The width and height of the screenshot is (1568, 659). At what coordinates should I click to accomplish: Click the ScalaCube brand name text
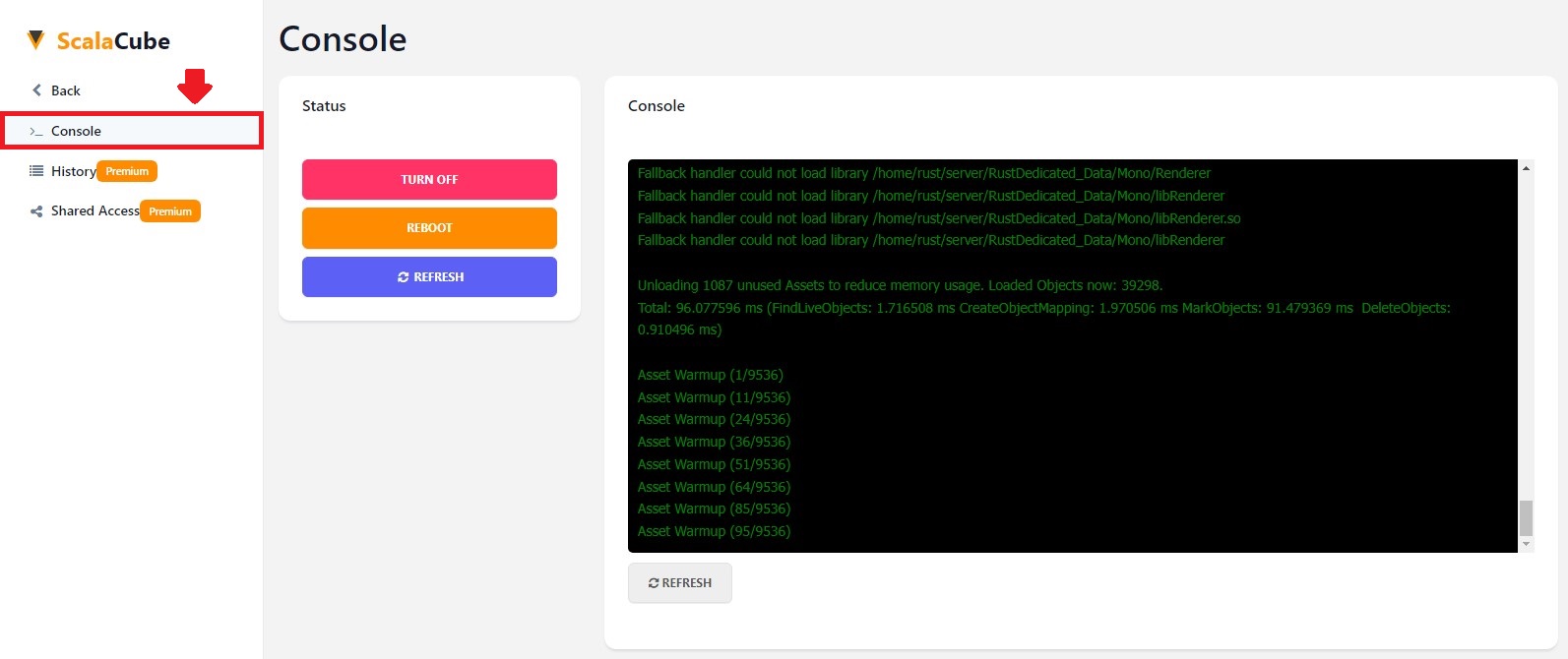pyautogui.click(x=113, y=41)
